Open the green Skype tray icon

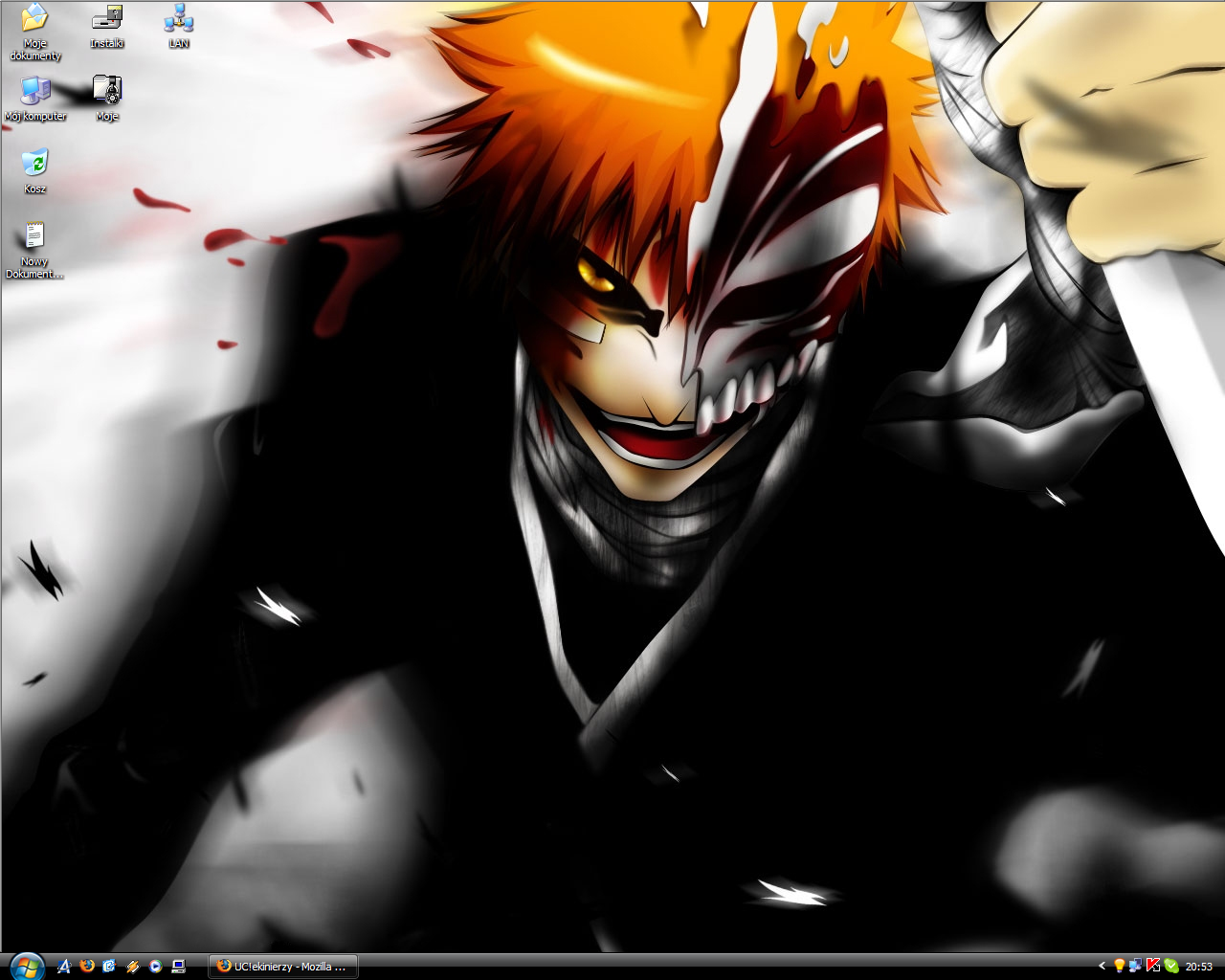1170,967
